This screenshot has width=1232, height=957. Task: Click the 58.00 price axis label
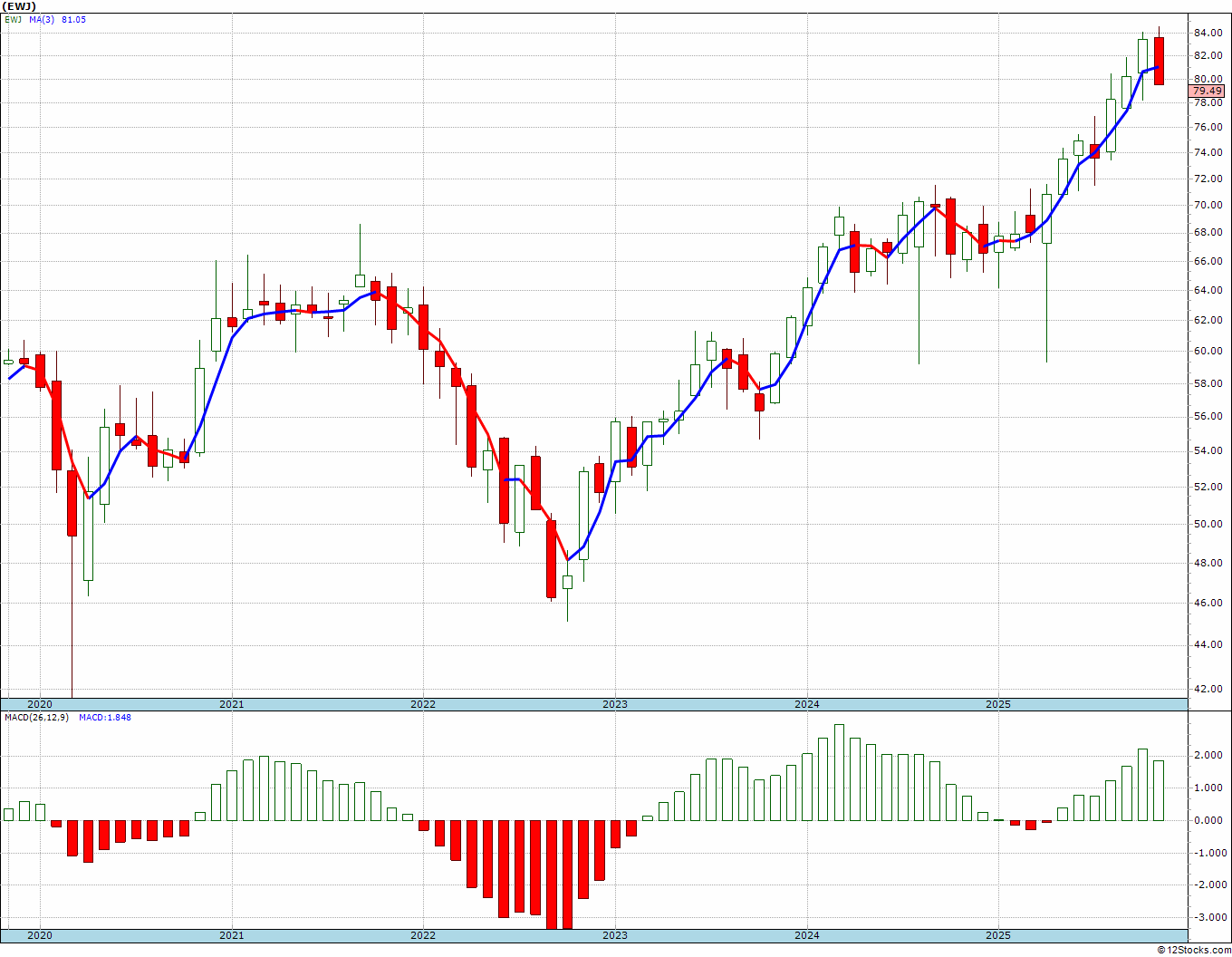(1208, 383)
